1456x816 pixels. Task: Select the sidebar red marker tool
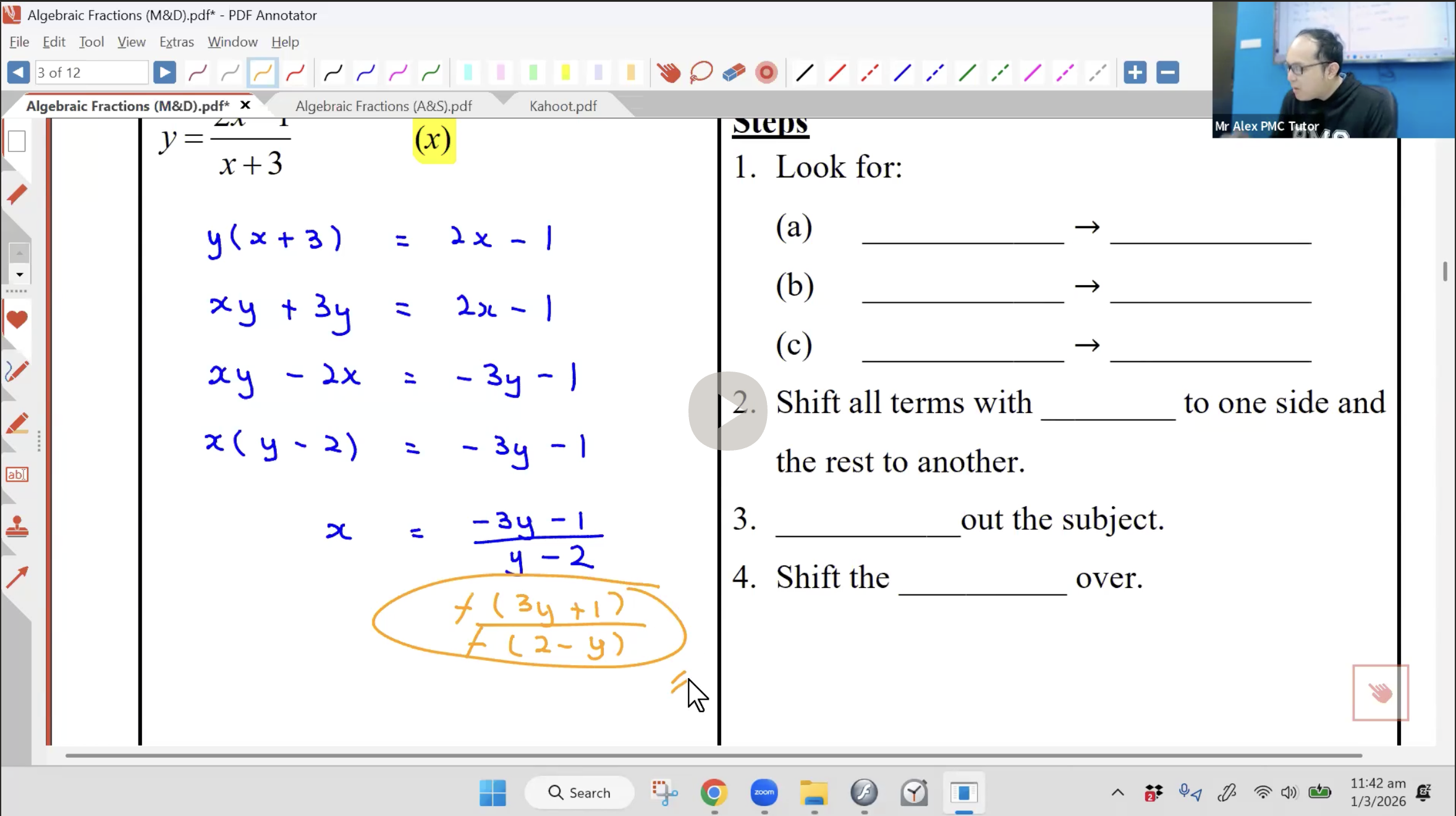pyautogui.click(x=17, y=195)
